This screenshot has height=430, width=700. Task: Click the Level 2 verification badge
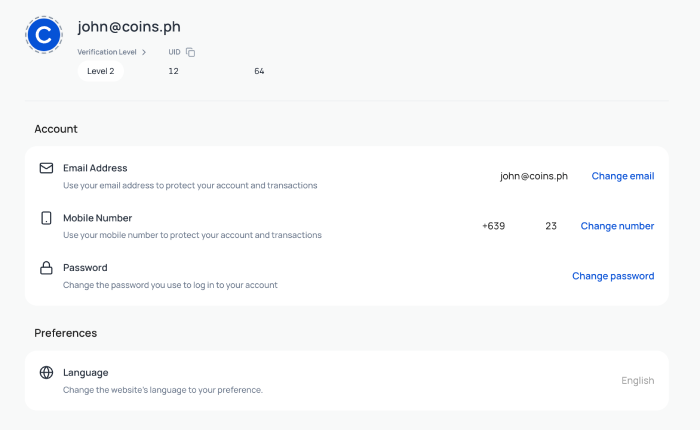[100, 71]
